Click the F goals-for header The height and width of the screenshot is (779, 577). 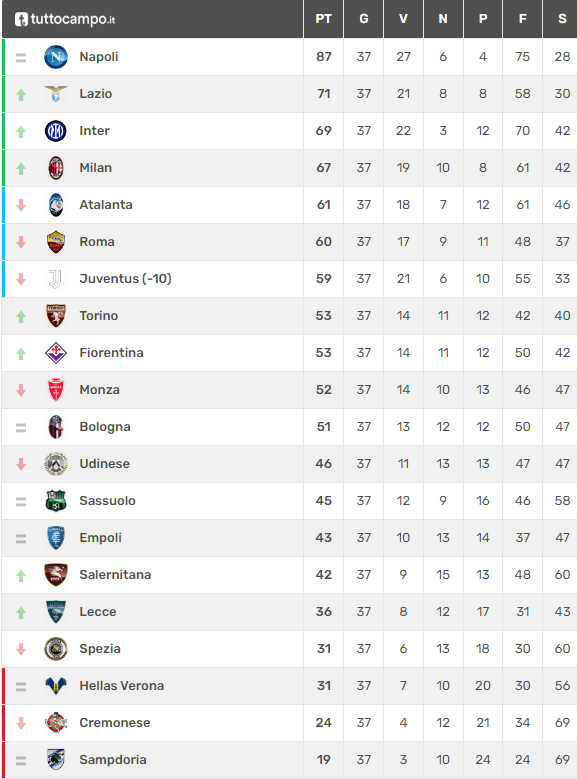[522, 19]
